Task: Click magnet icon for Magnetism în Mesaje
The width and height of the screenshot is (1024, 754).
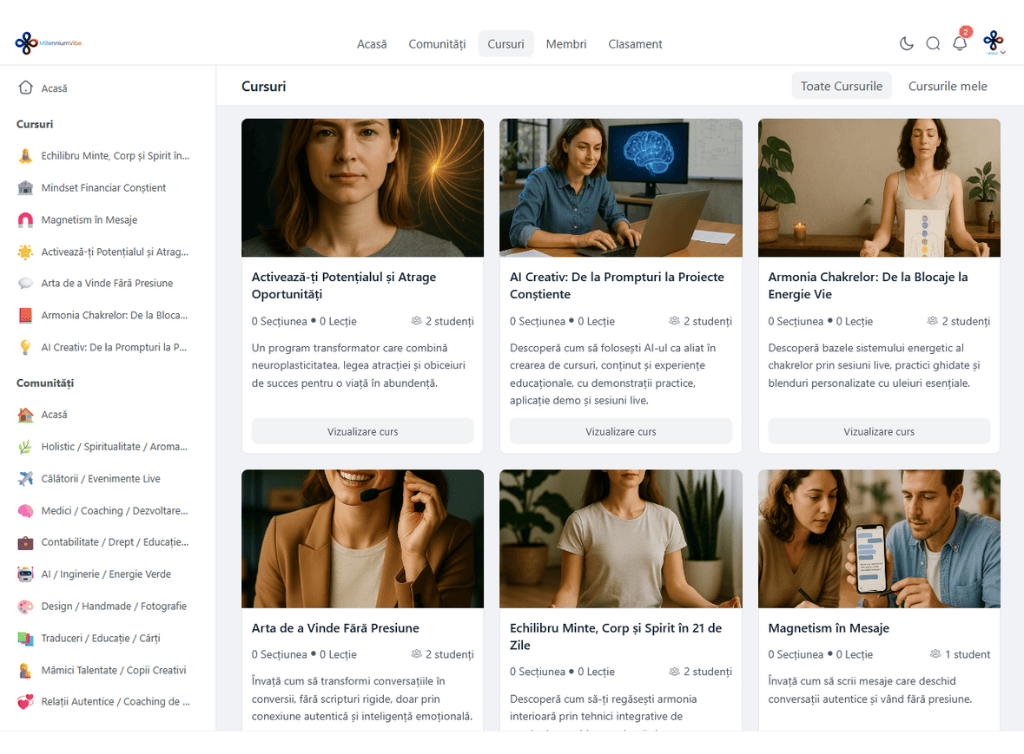Action: tap(25, 219)
